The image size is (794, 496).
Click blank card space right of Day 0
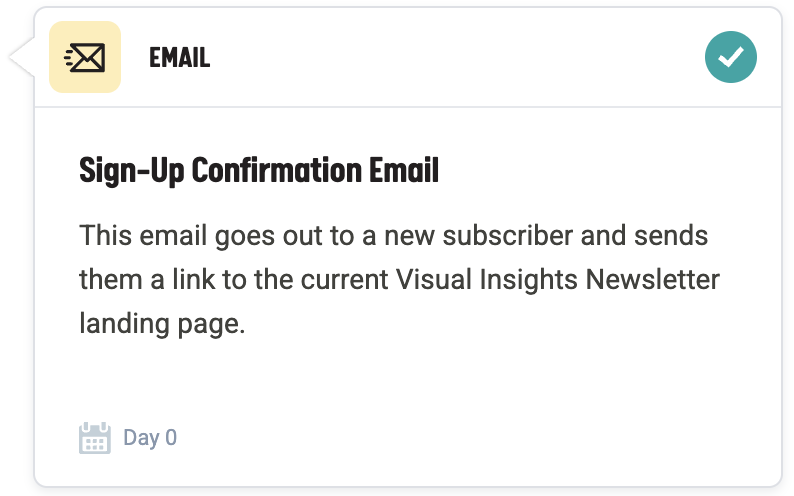(450, 438)
